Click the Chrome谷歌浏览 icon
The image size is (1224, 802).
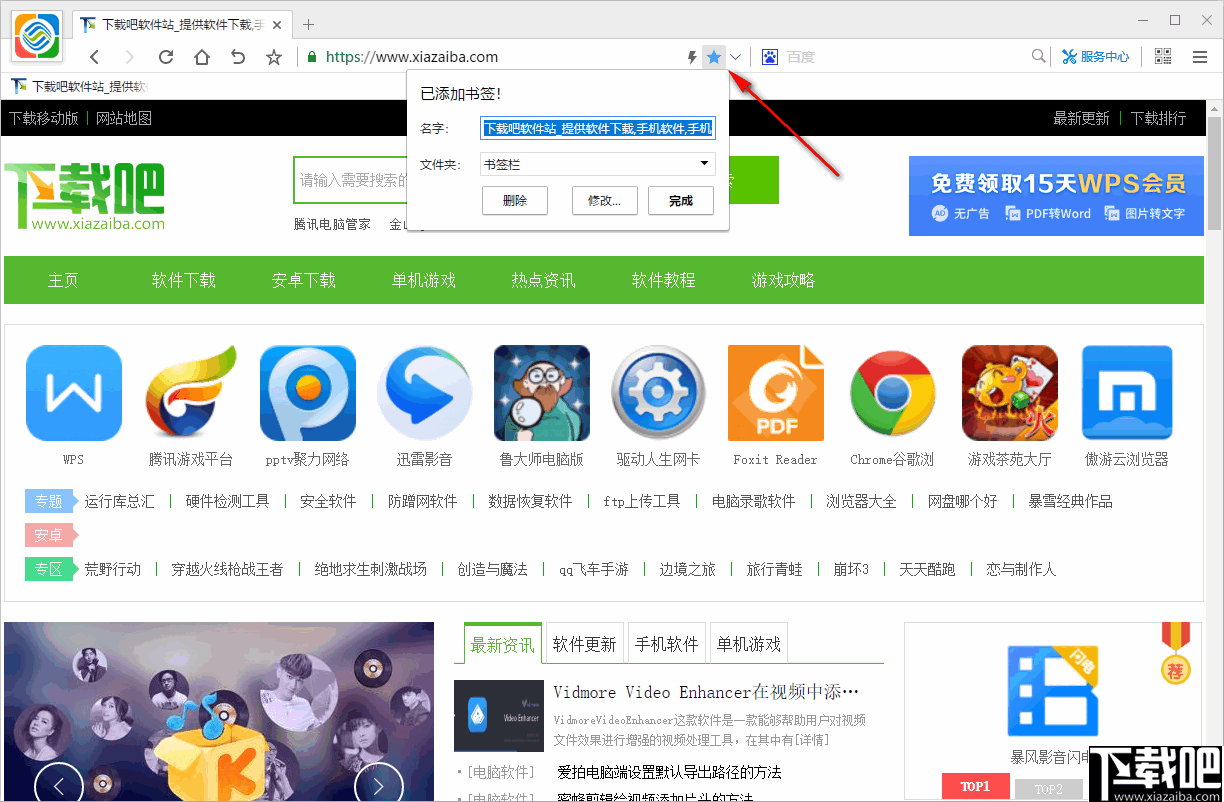[892, 393]
